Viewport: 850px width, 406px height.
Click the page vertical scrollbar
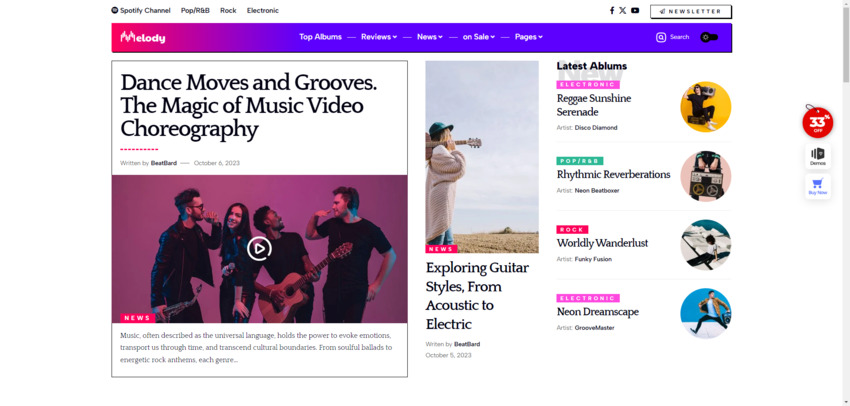coord(846,43)
